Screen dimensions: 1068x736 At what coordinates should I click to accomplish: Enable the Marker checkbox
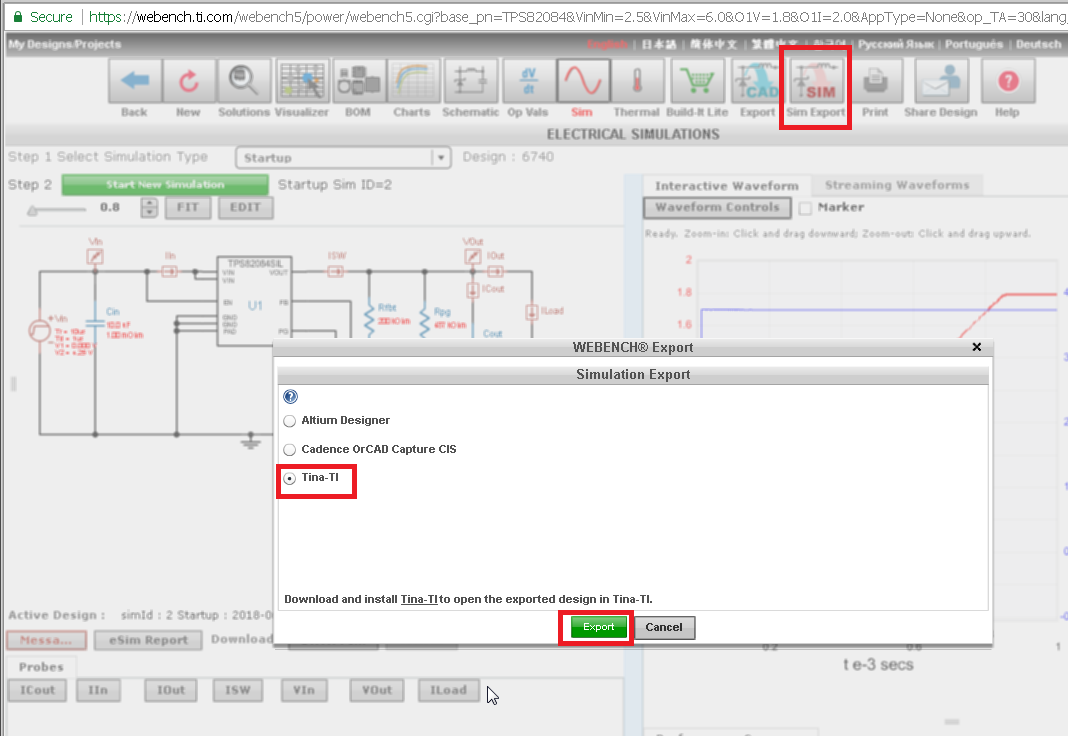[x=805, y=208]
